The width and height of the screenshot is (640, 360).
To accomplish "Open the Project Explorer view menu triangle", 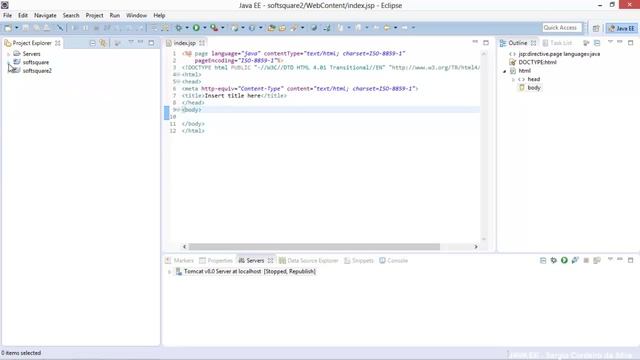I will click(131, 42).
